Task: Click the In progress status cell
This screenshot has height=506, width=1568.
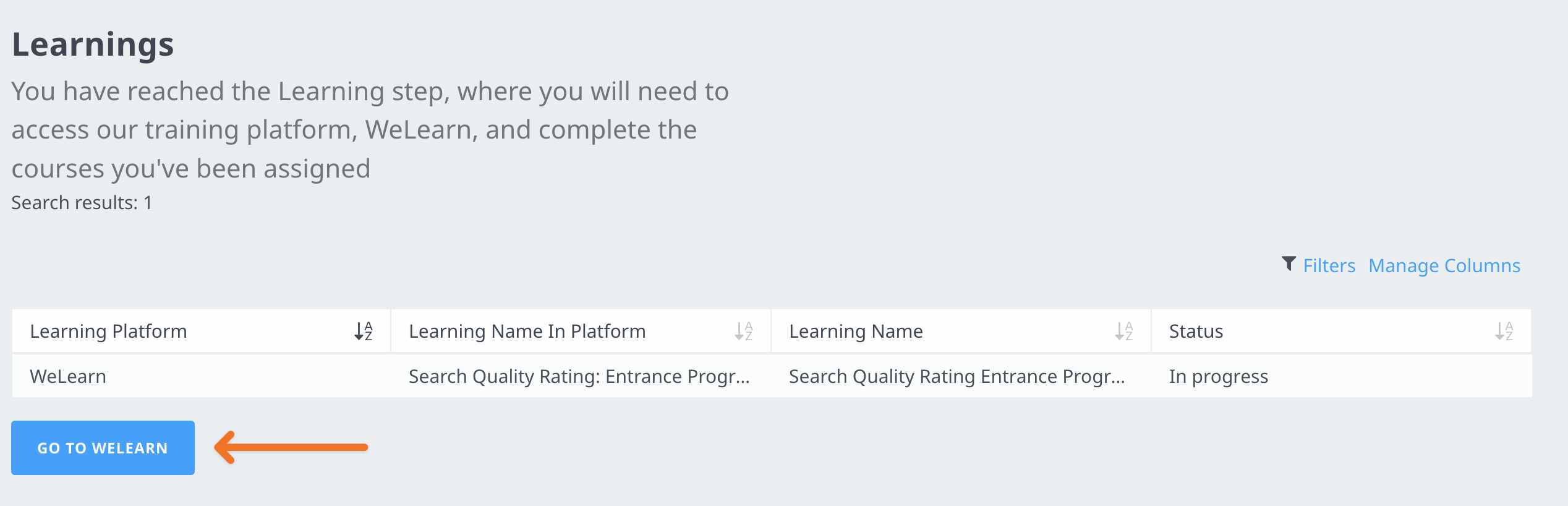Action: pos(1218,376)
